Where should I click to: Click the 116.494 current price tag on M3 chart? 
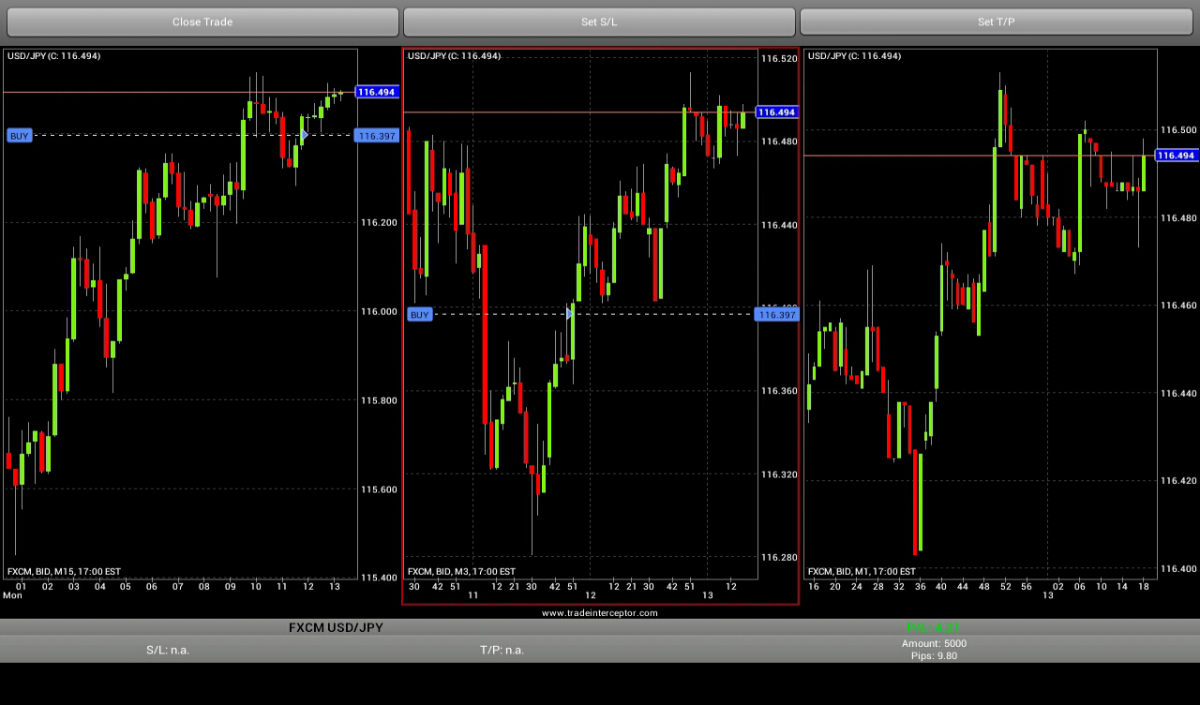coord(777,112)
